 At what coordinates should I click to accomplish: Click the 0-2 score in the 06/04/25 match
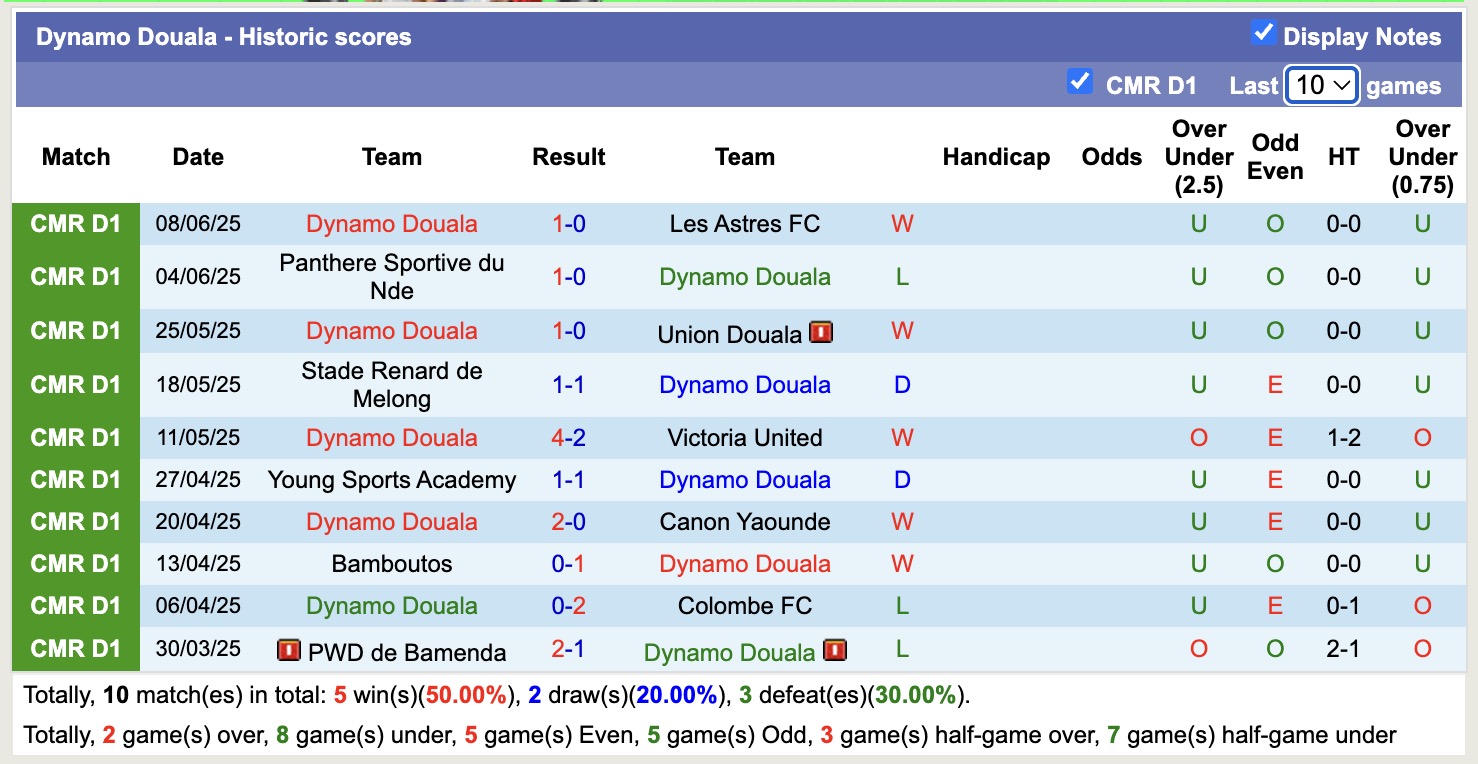pyautogui.click(x=568, y=606)
